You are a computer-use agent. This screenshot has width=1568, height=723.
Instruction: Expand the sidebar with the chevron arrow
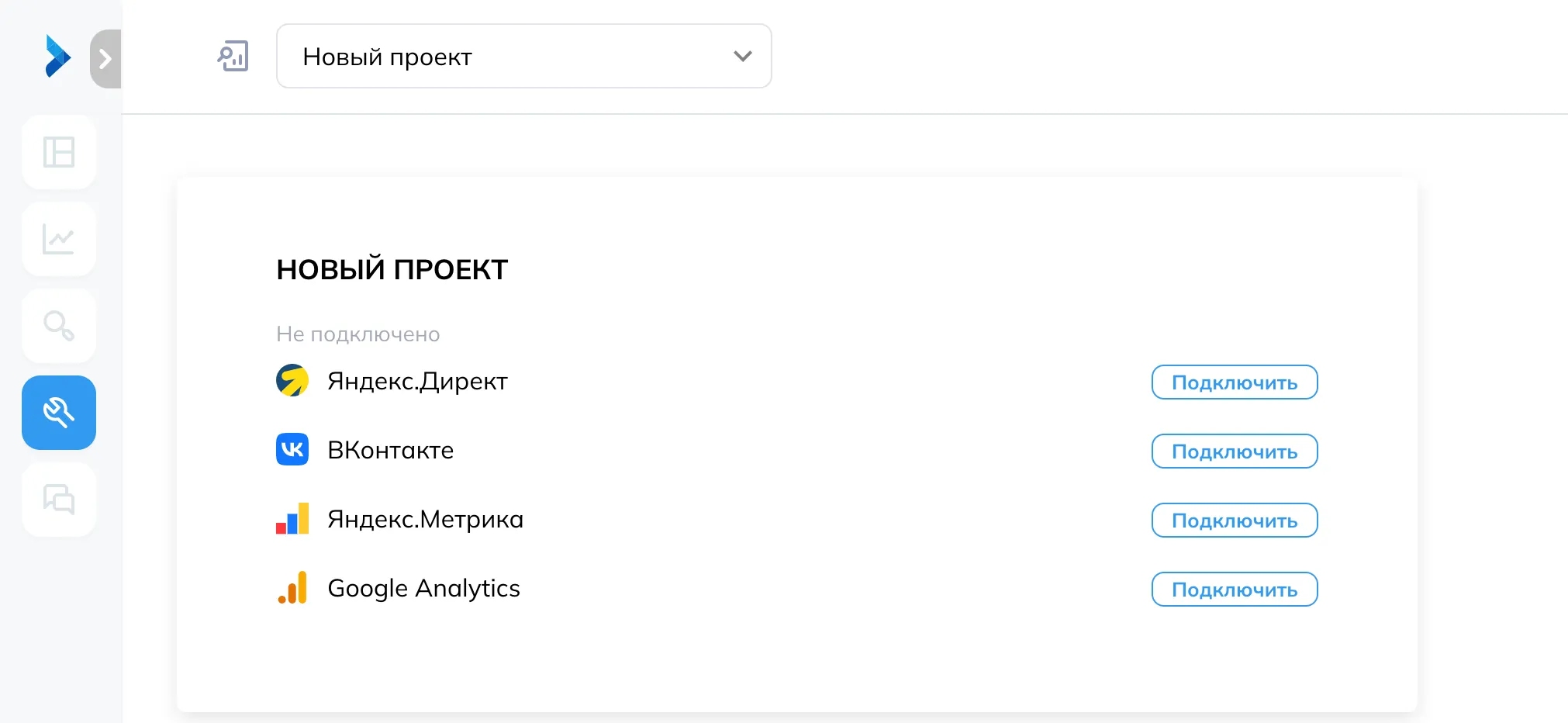click(x=106, y=59)
